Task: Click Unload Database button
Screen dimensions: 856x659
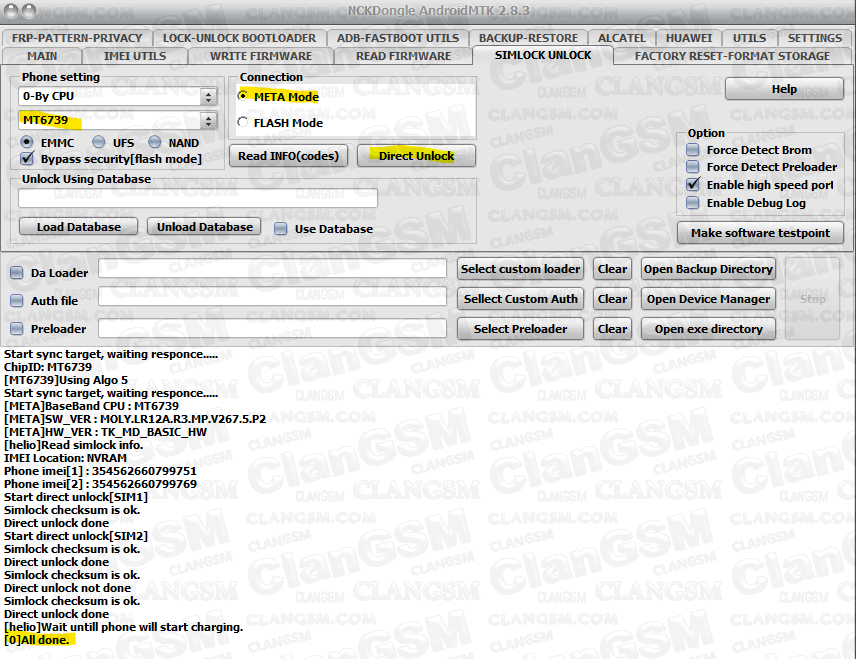Action: coord(204,227)
